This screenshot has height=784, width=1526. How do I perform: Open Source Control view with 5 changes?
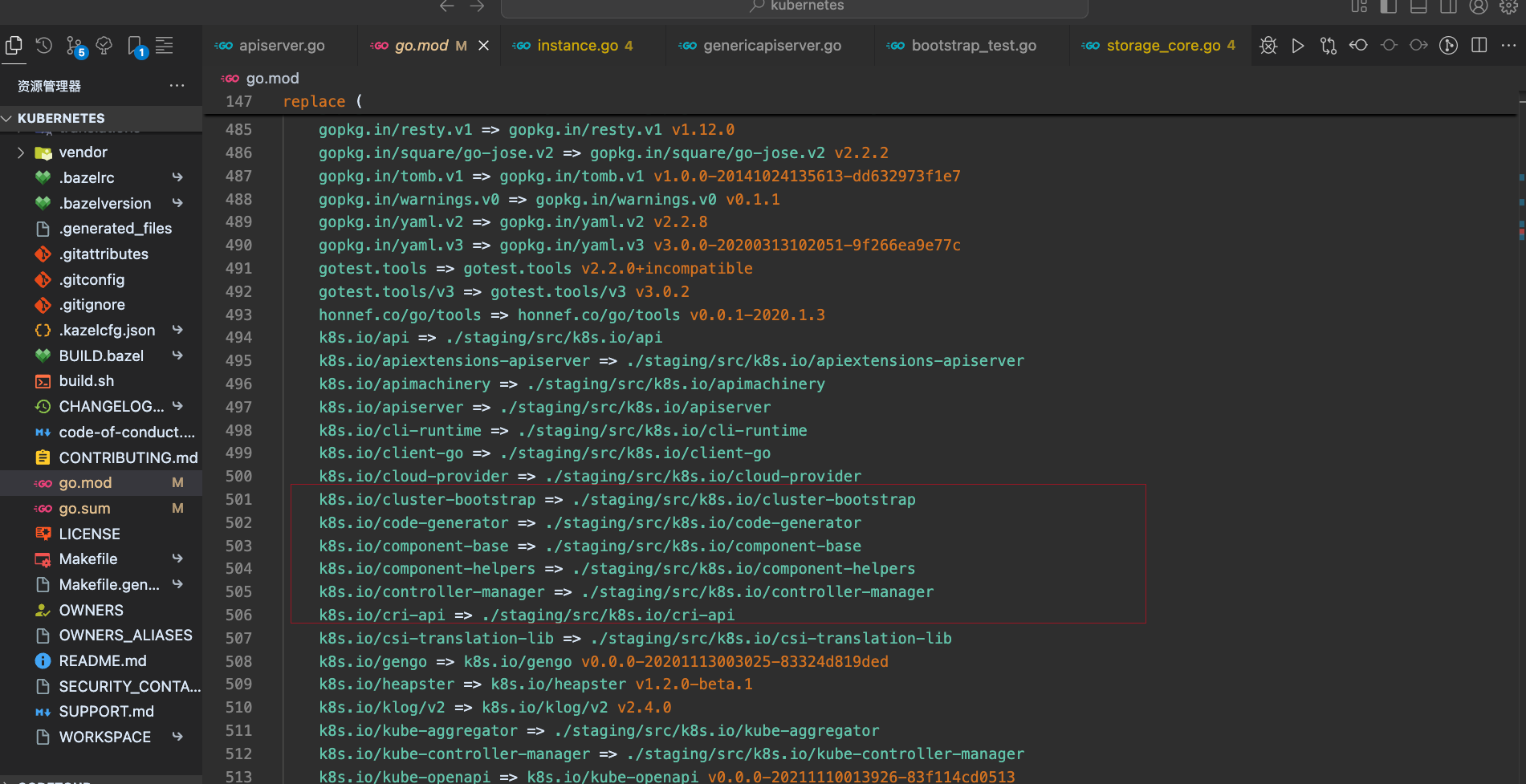pyautogui.click(x=75, y=47)
